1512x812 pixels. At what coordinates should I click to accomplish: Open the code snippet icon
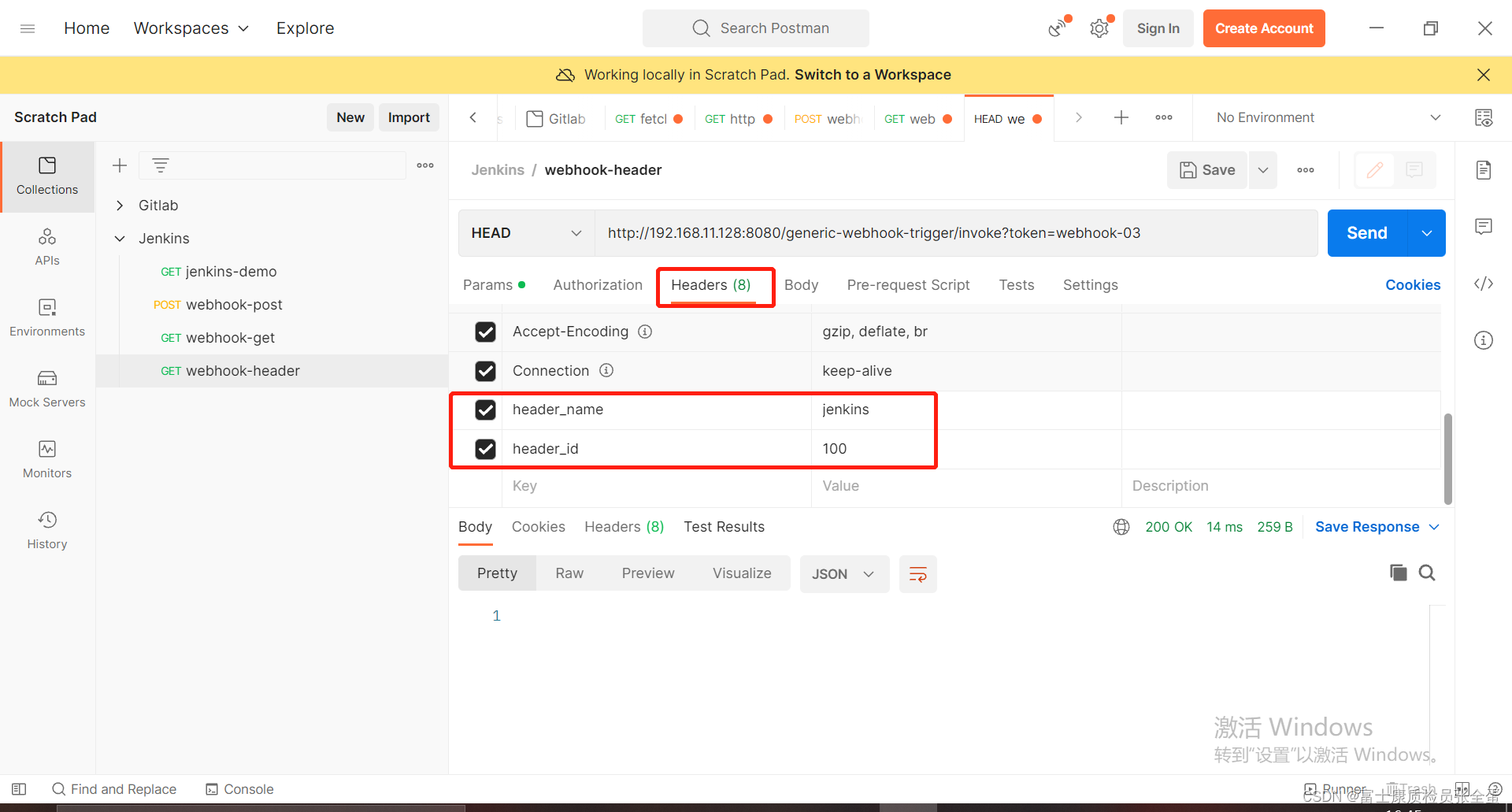tap(1484, 284)
